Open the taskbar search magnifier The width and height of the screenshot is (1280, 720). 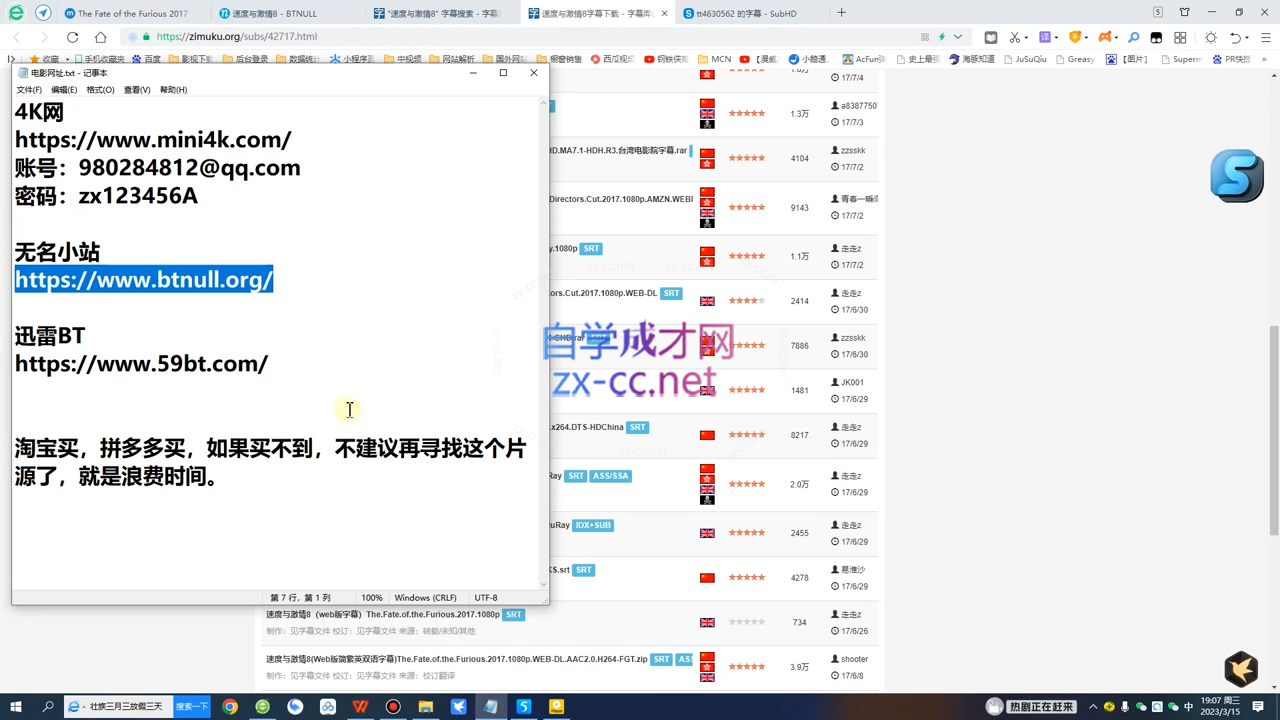tap(48, 706)
